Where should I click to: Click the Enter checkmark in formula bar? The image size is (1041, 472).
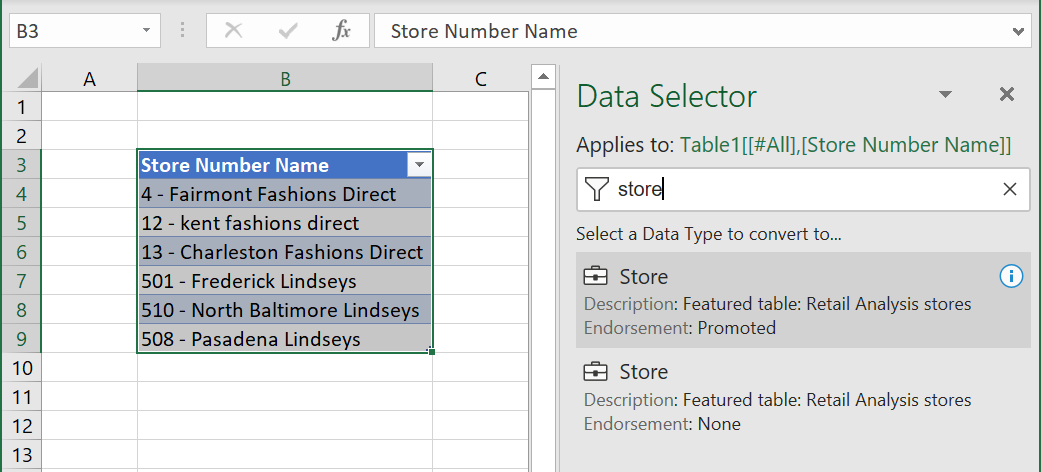pos(288,31)
